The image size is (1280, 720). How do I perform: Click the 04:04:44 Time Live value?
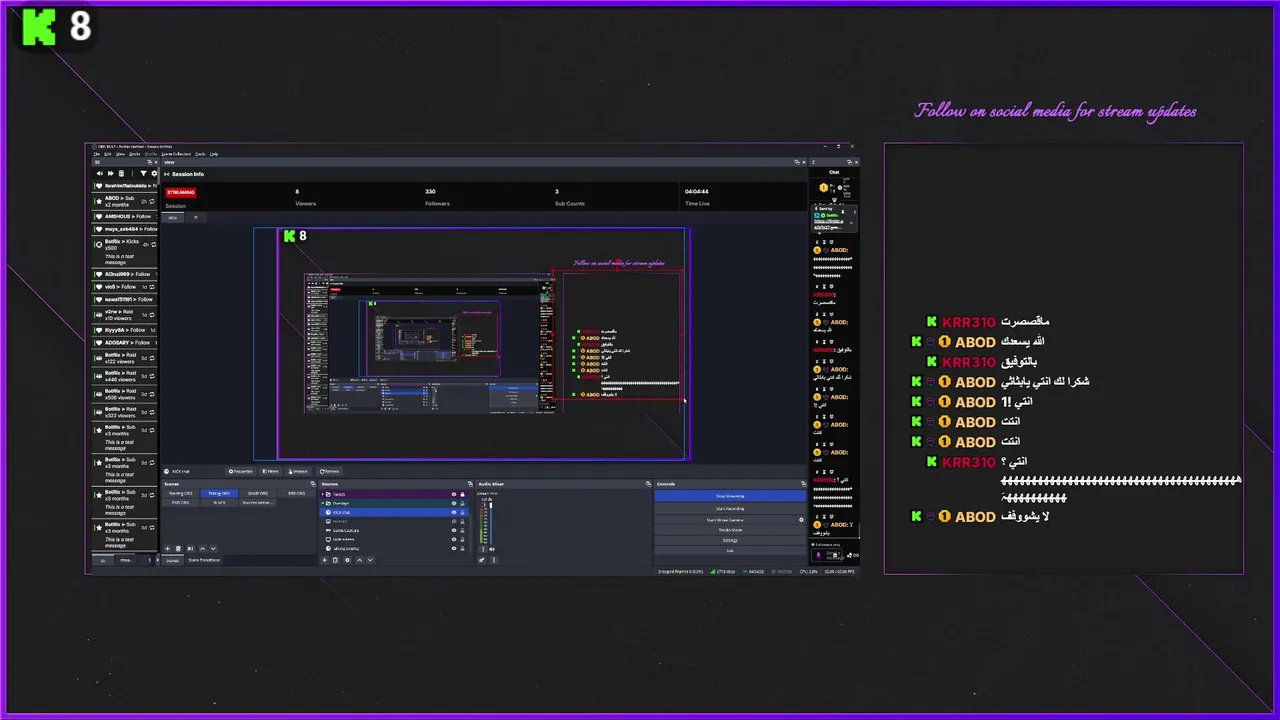(x=697, y=191)
